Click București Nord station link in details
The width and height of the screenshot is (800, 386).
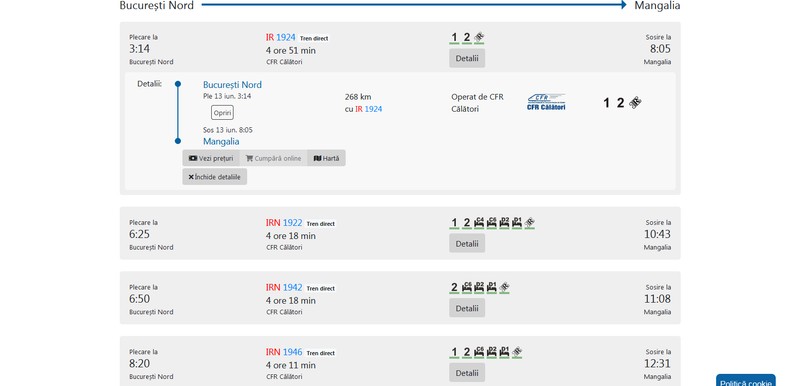coord(232,85)
